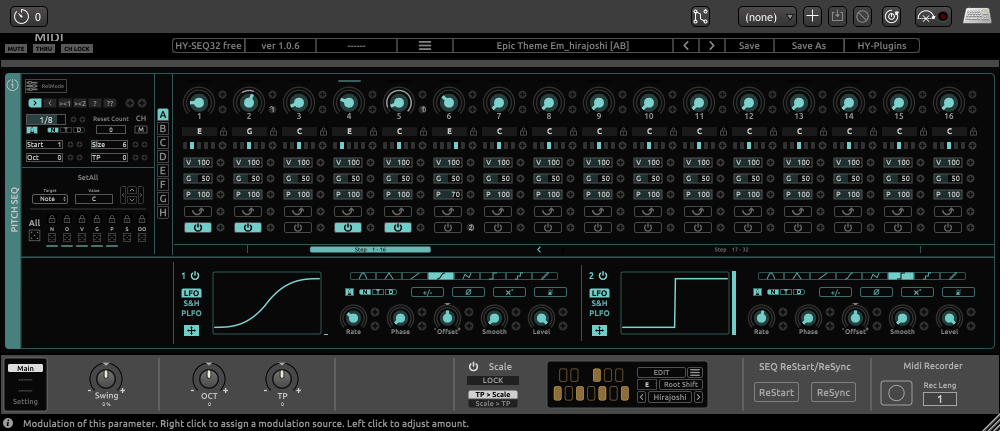Open the hamburger preset menu

(x=424, y=45)
